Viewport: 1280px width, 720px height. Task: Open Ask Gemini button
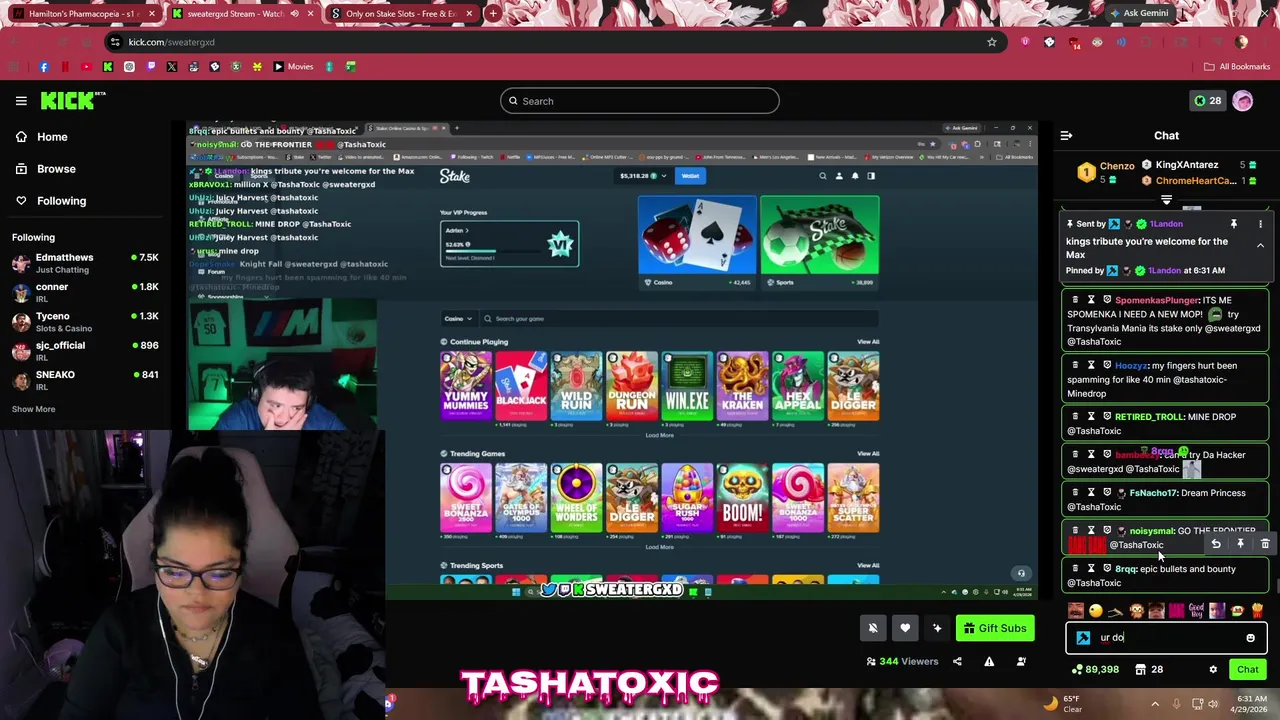[x=1139, y=14]
